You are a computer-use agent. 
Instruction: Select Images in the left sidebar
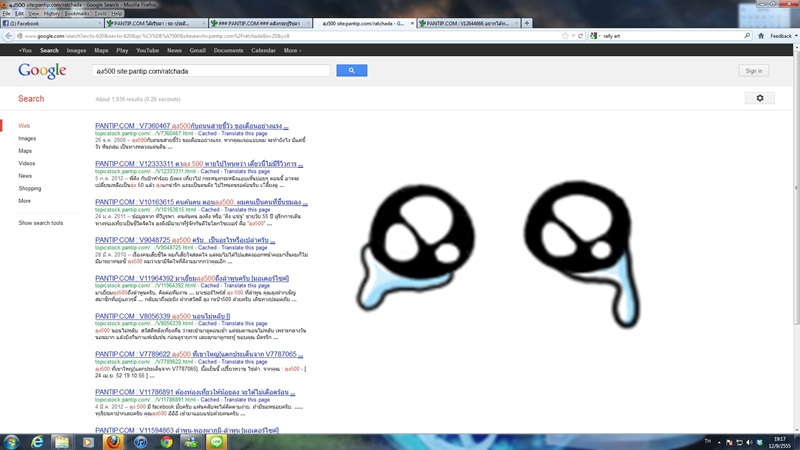pos(27,138)
